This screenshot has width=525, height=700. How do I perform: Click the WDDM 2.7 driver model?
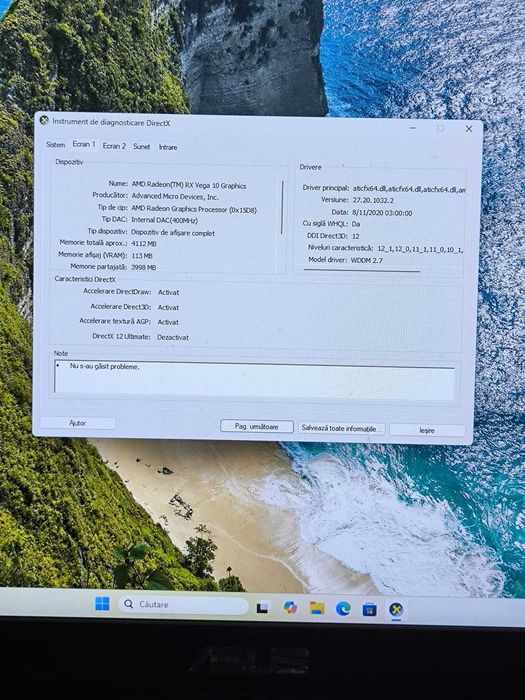tap(367, 260)
